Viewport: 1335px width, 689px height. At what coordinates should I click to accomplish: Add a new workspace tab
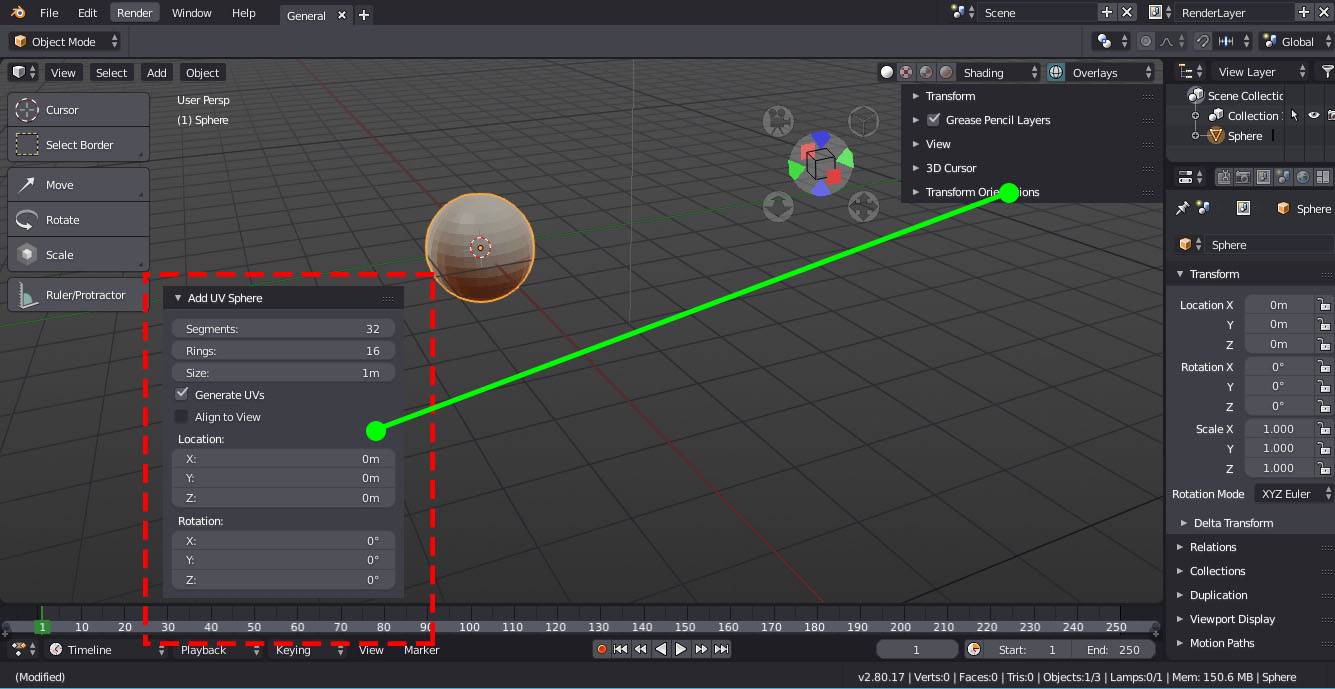point(364,15)
